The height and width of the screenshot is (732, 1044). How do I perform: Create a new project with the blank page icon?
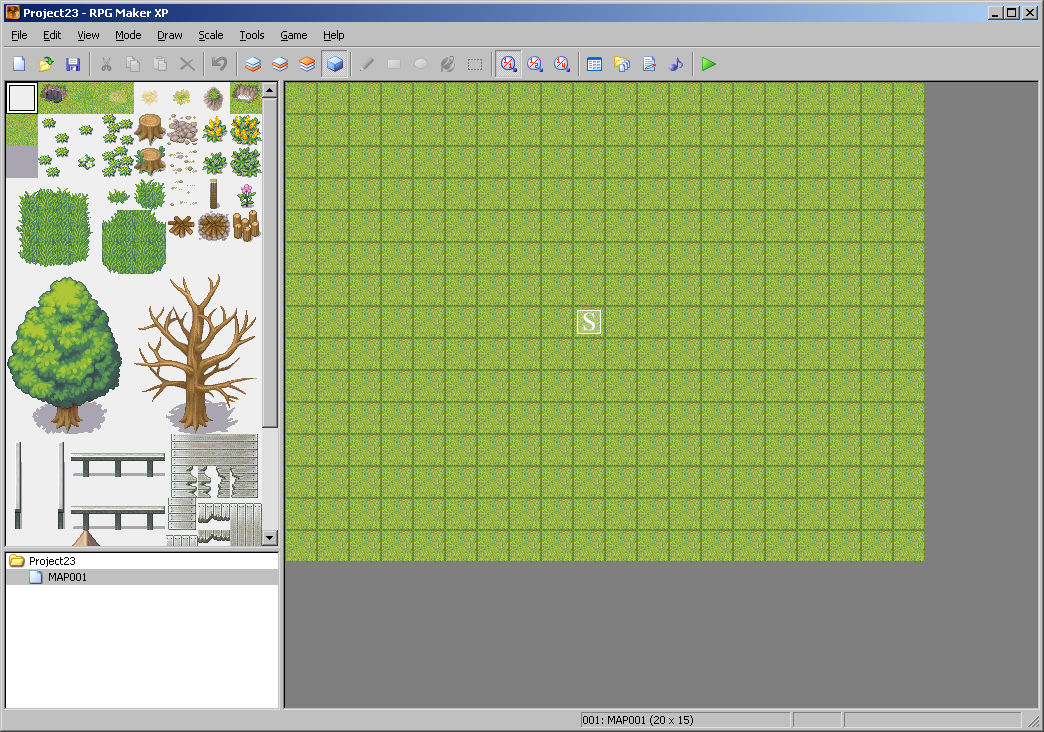tap(19, 64)
